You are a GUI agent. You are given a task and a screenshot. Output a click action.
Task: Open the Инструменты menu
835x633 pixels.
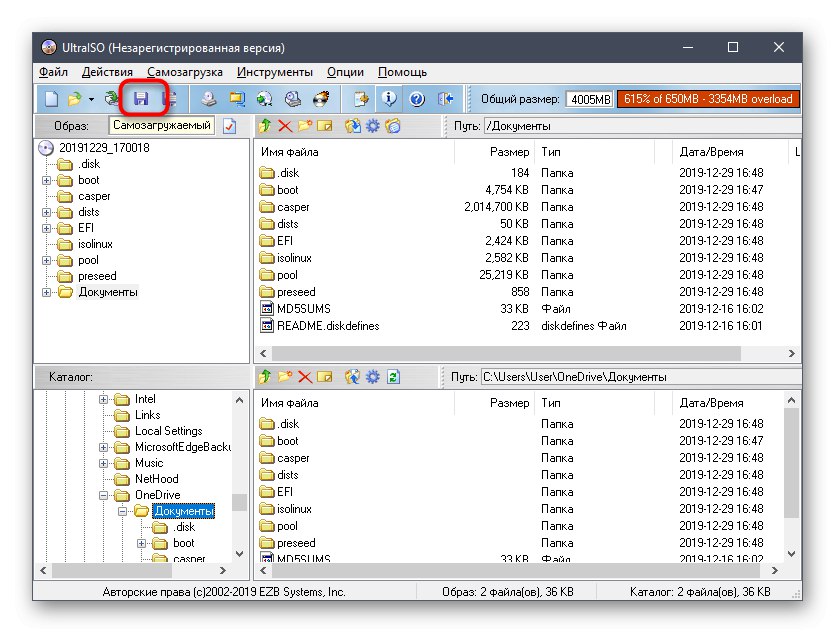tap(275, 72)
